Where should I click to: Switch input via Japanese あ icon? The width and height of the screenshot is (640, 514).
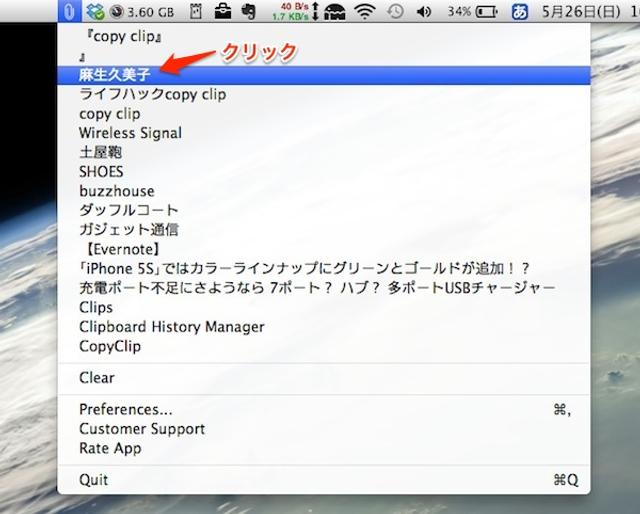click(520, 11)
